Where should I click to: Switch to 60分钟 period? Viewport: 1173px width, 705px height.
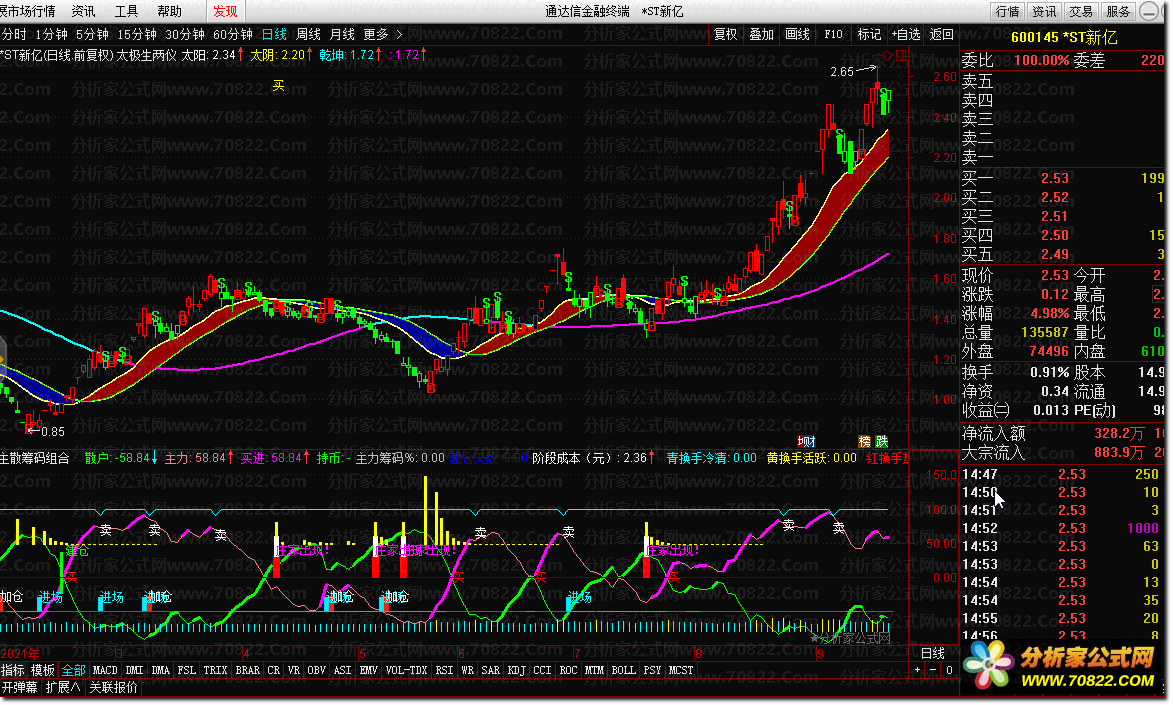tap(233, 34)
